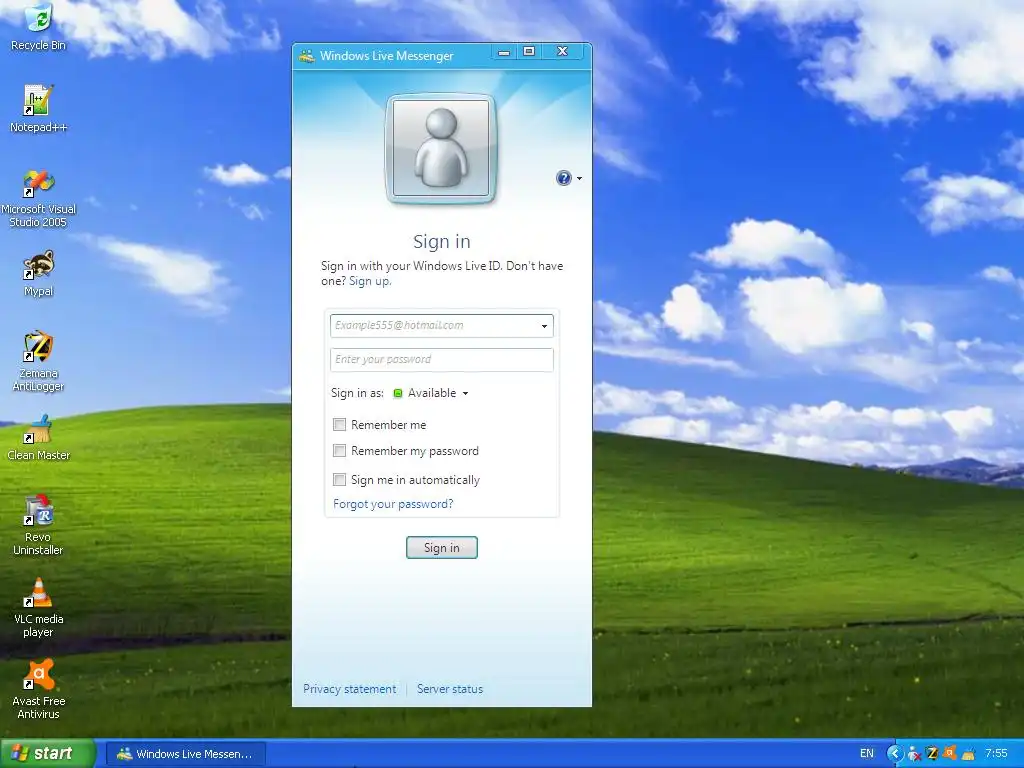Minimize the Windows Live Messenger window
Screen dimensions: 1024x768
point(504,52)
